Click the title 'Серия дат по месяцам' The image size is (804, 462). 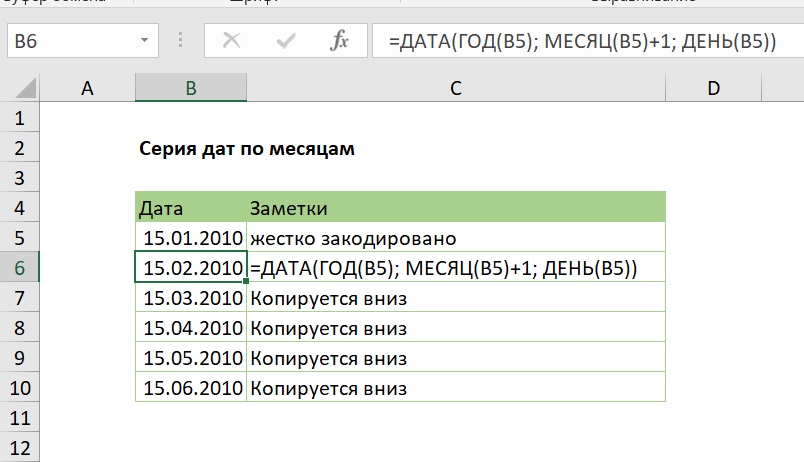247,149
